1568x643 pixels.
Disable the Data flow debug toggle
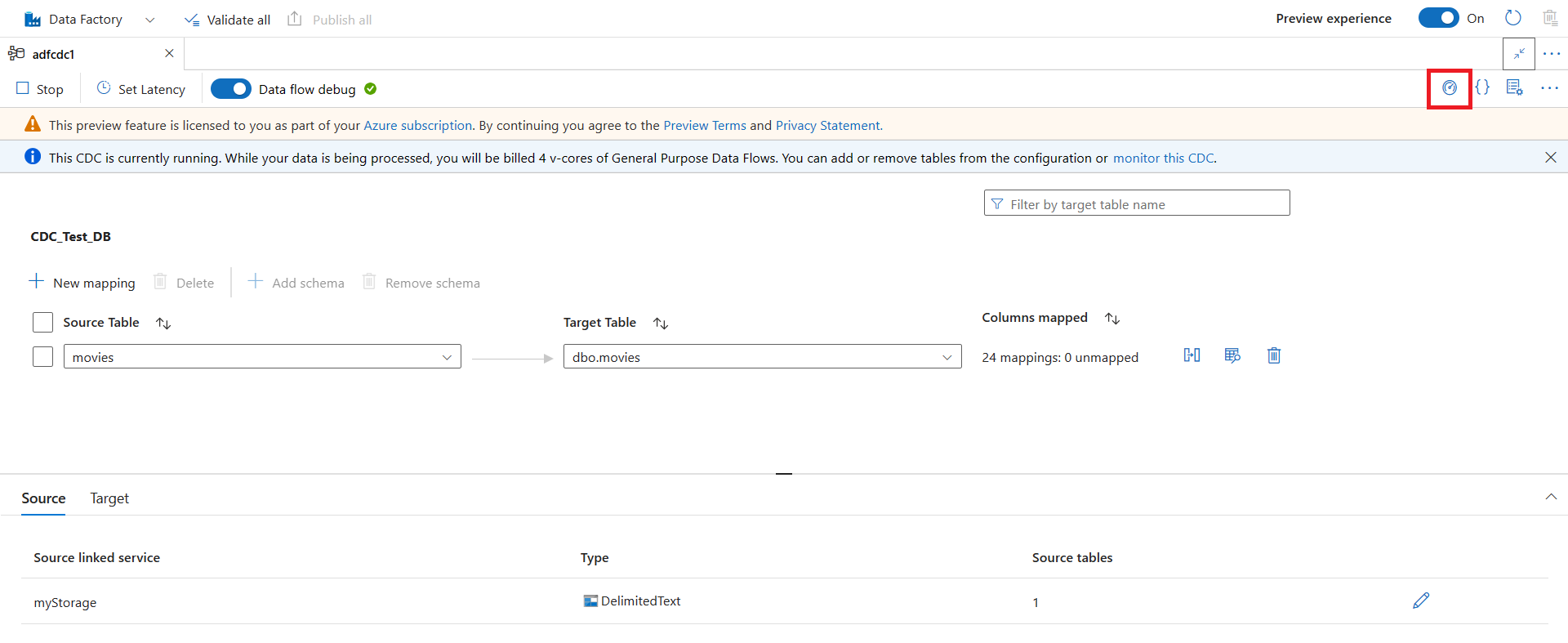coord(231,89)
